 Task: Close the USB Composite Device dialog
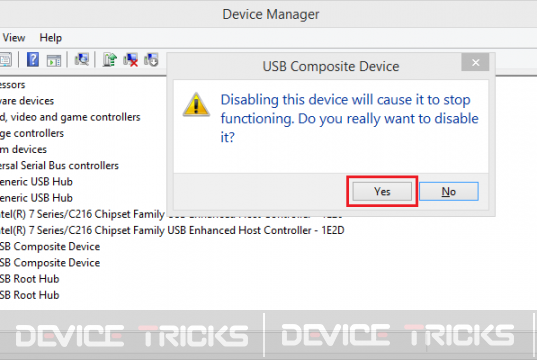point(475,62)
